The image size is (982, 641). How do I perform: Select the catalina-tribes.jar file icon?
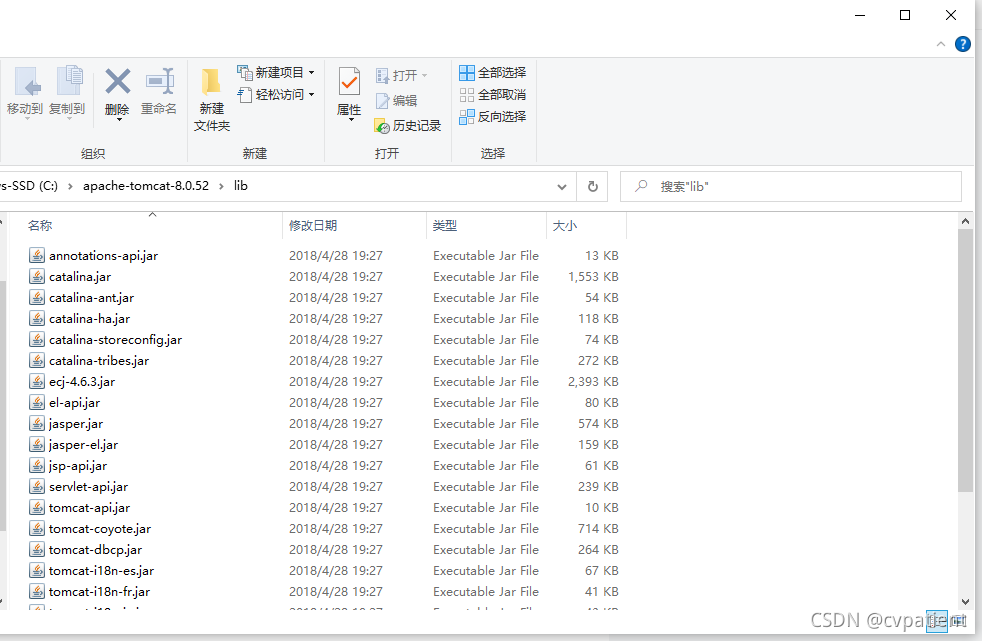[37, 361]
